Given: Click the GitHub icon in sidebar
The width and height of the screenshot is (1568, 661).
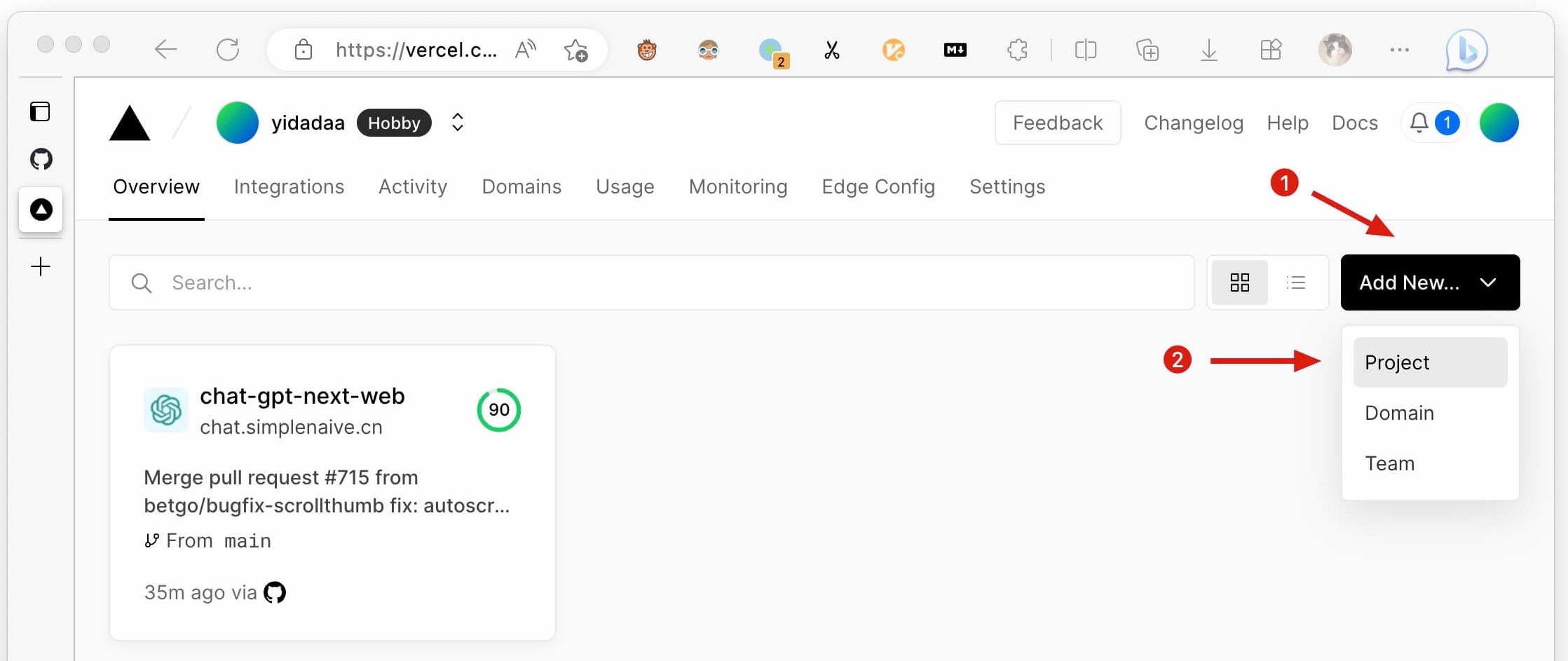Looking at the screenshot, I should [41, 159].
